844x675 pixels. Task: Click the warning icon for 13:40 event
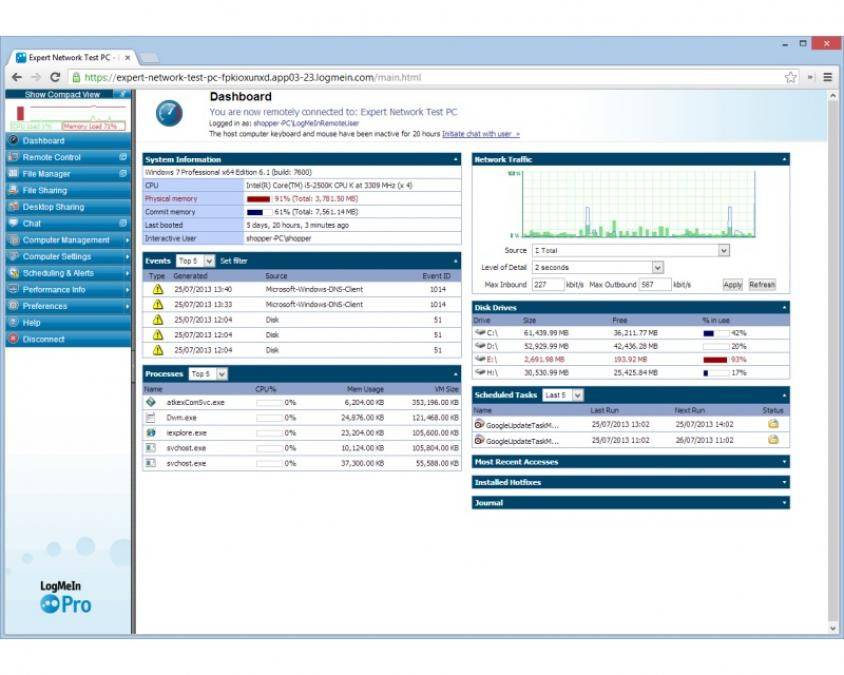[x=158, y=290]
